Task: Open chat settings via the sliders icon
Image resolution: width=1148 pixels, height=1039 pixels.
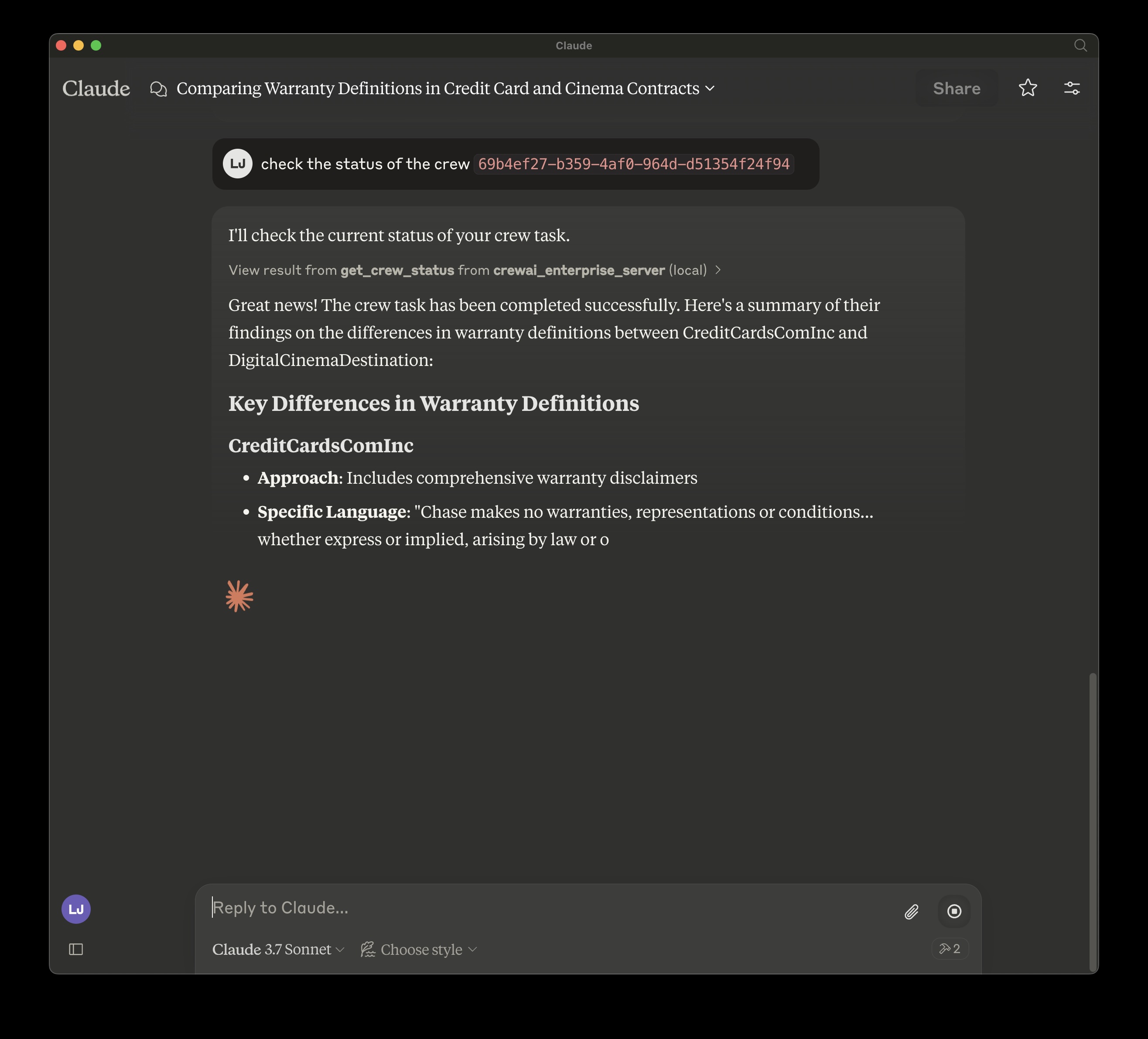Action: [x=1072, y=88]
